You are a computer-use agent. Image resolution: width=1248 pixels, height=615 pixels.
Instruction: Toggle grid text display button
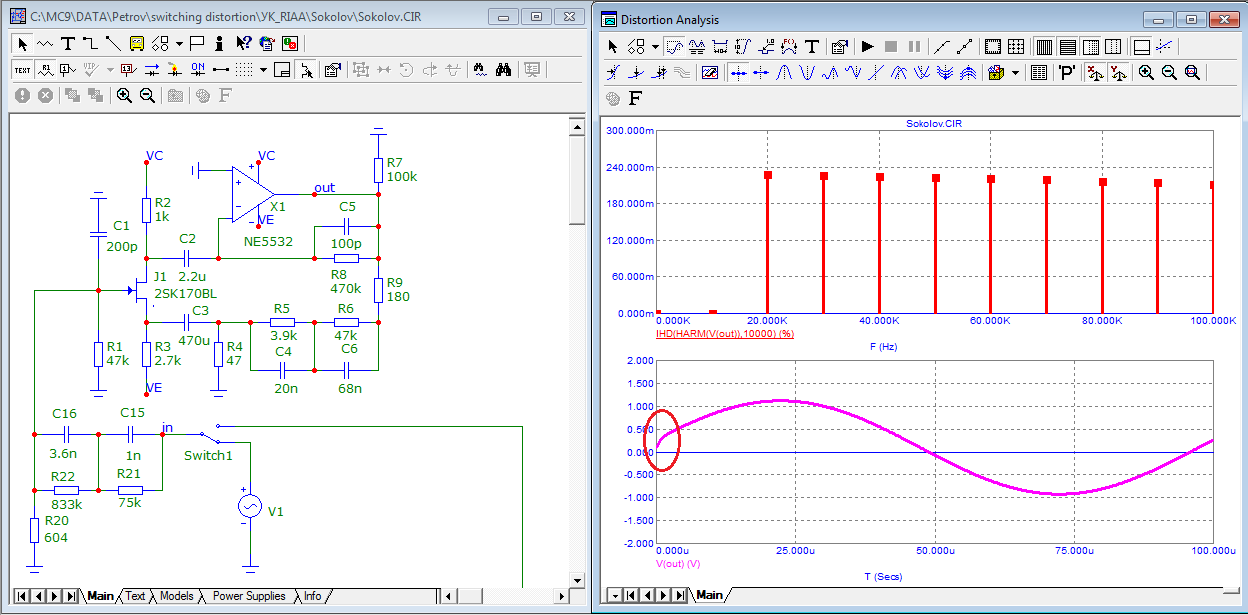[x=22, y=69]
